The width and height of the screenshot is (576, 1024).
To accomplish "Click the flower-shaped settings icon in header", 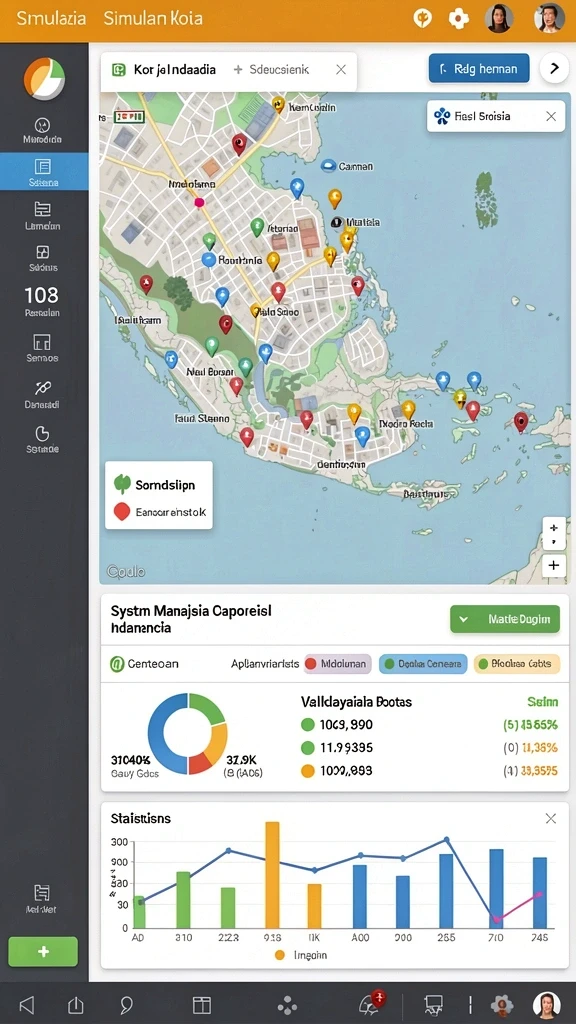I will [458, 18].
